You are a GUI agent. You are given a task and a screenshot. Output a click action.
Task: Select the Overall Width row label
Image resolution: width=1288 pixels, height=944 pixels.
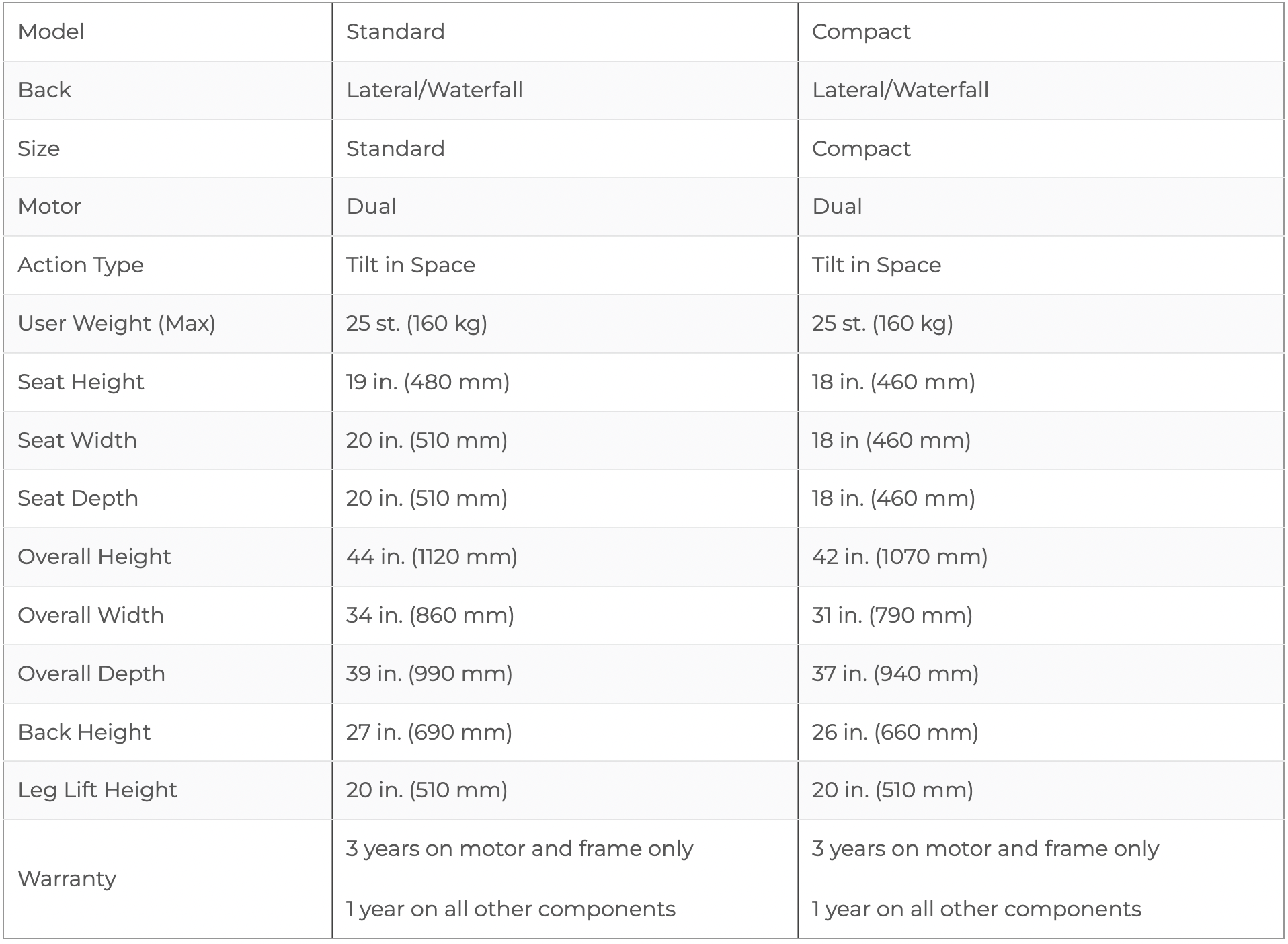click(91, 615)
